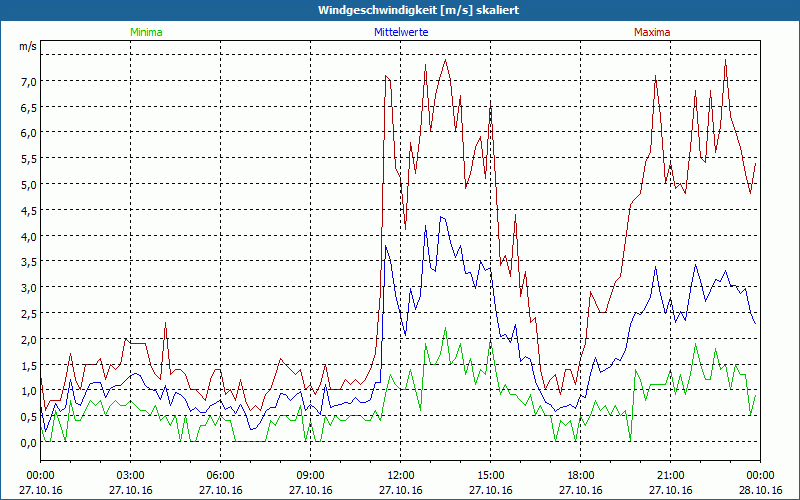Click the '1,0' y-axis value
800x500 pixels.
click(x=28, y=391)
